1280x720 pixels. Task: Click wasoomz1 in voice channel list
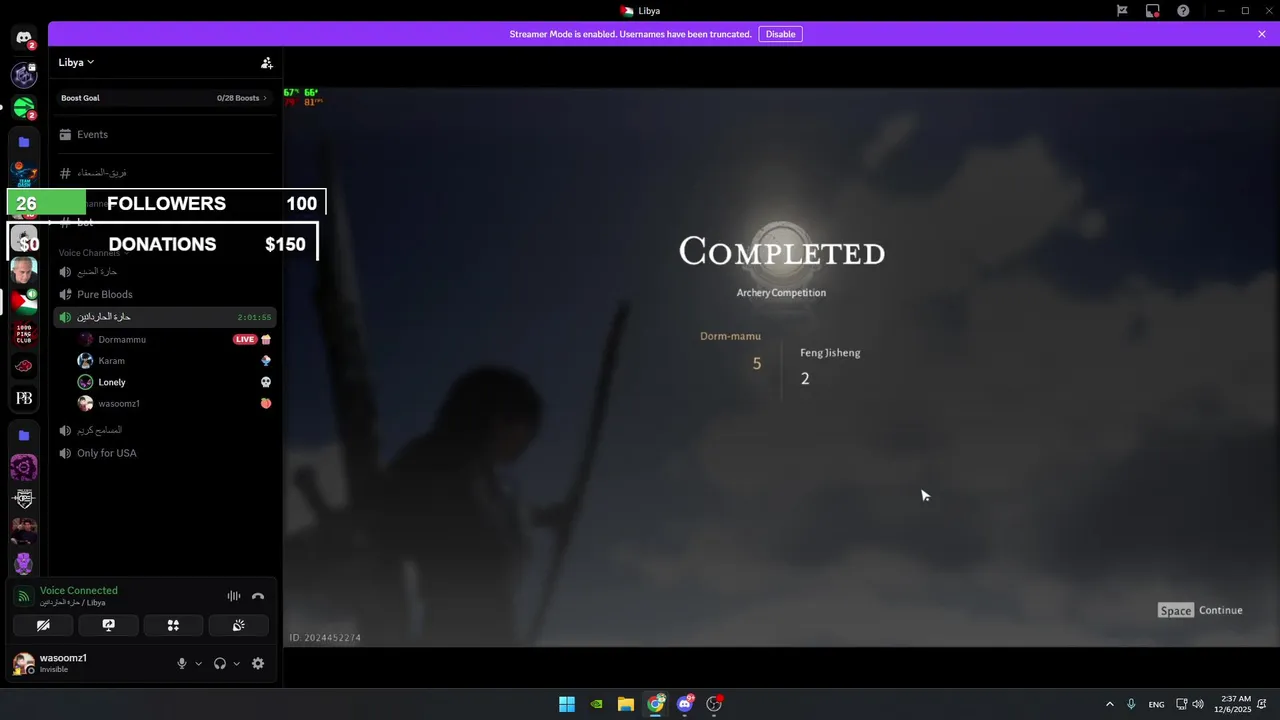tap(118, 404)
